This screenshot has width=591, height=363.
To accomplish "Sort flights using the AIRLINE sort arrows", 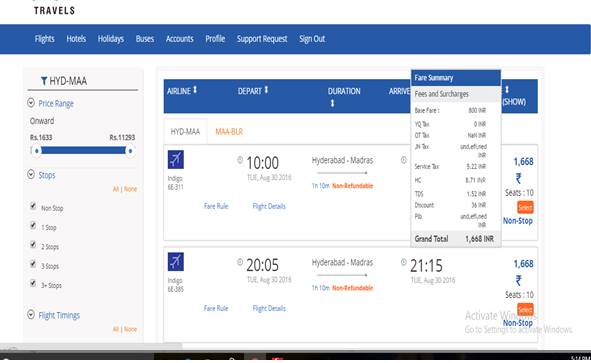I will coord(195,90).
